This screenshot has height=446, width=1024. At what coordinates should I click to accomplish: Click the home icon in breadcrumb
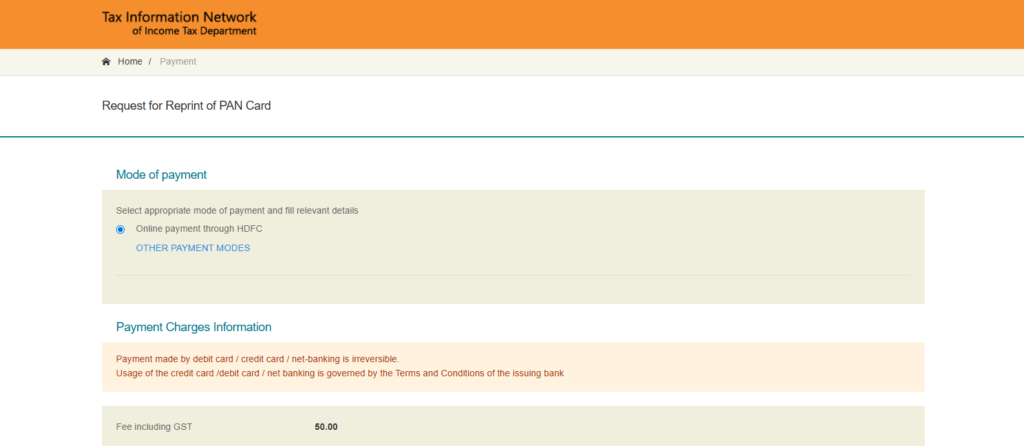click(106, 62)
